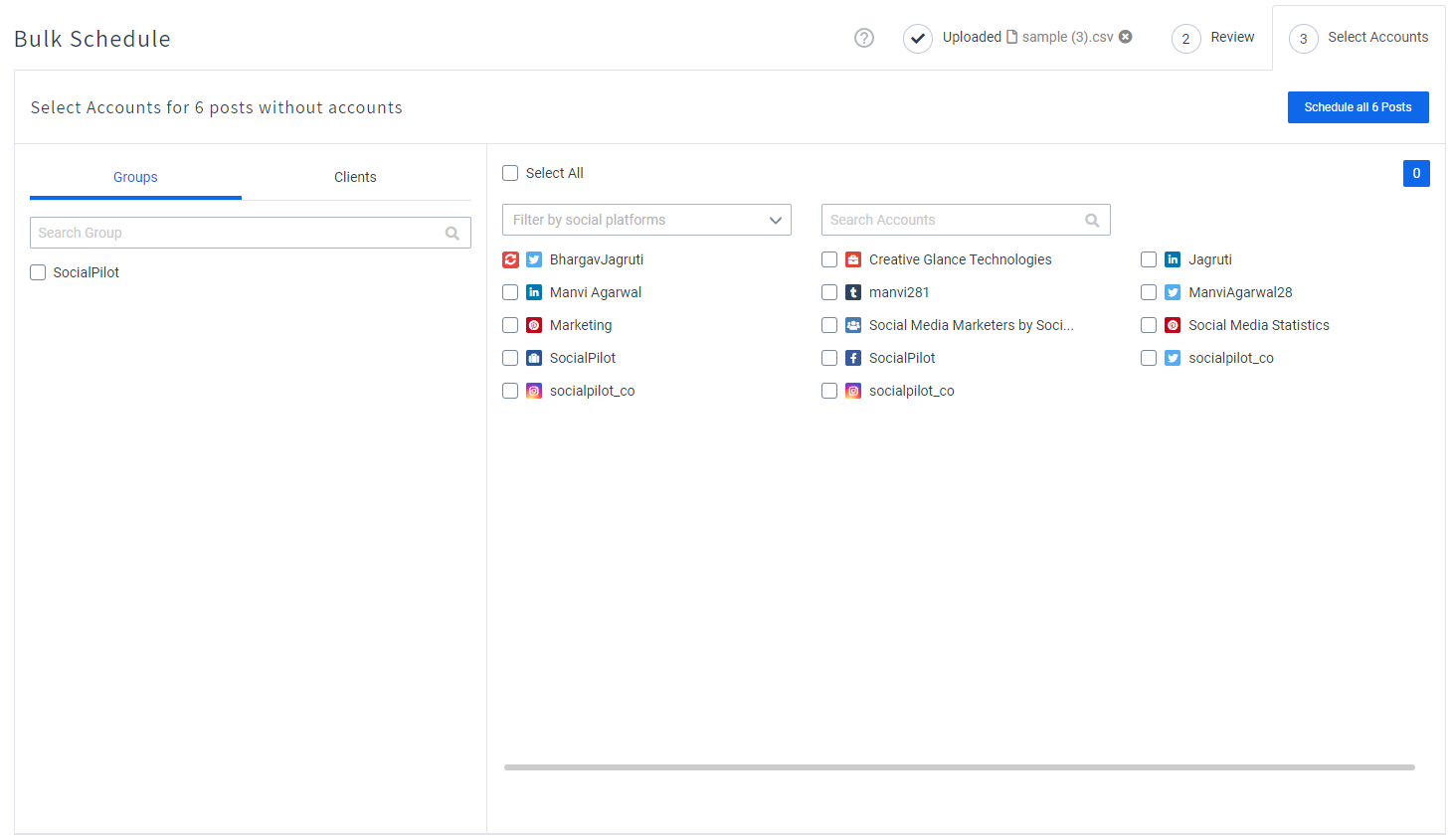
Task: Check the Select All checkbox
Action: 510,173
